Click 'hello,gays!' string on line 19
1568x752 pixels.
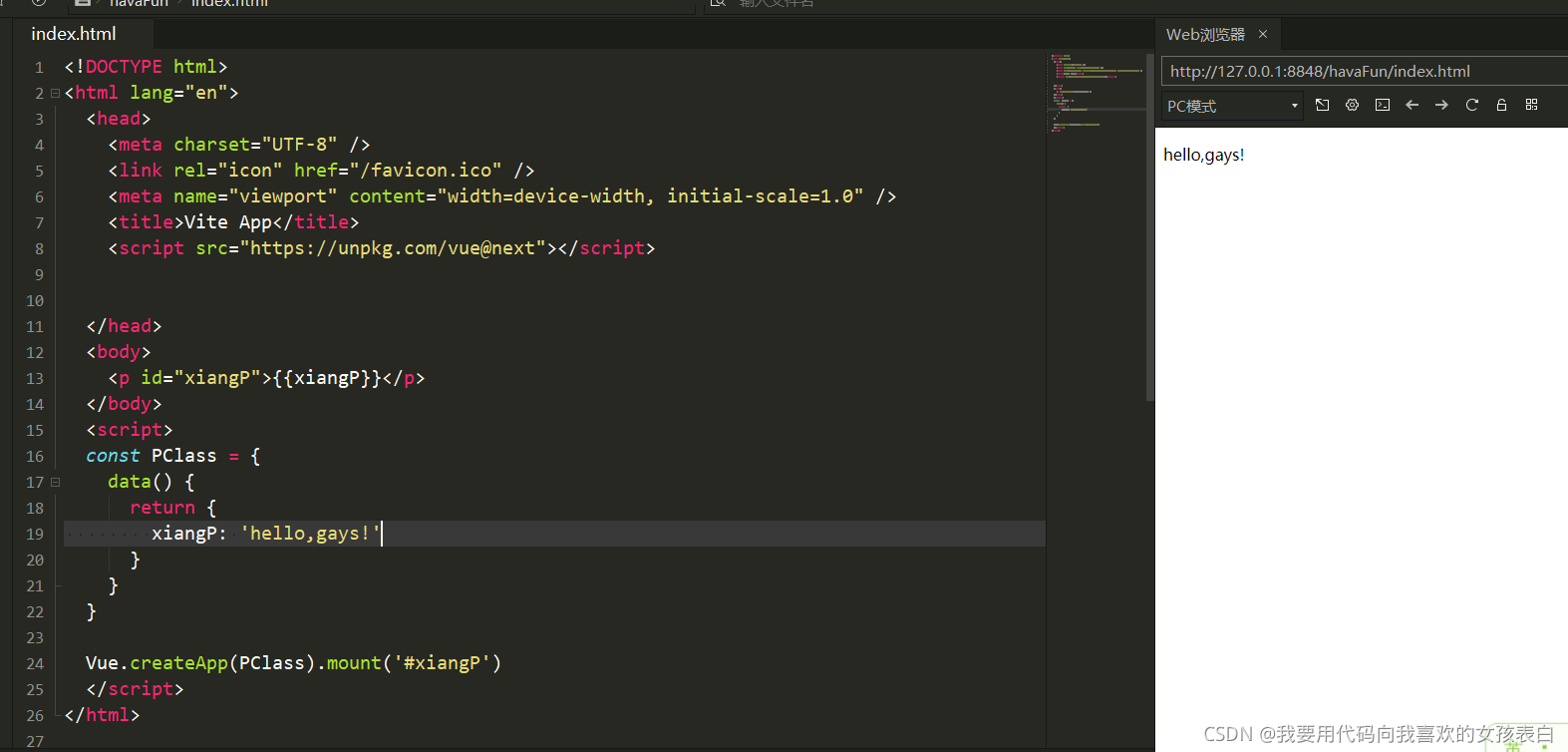[310, 534]
